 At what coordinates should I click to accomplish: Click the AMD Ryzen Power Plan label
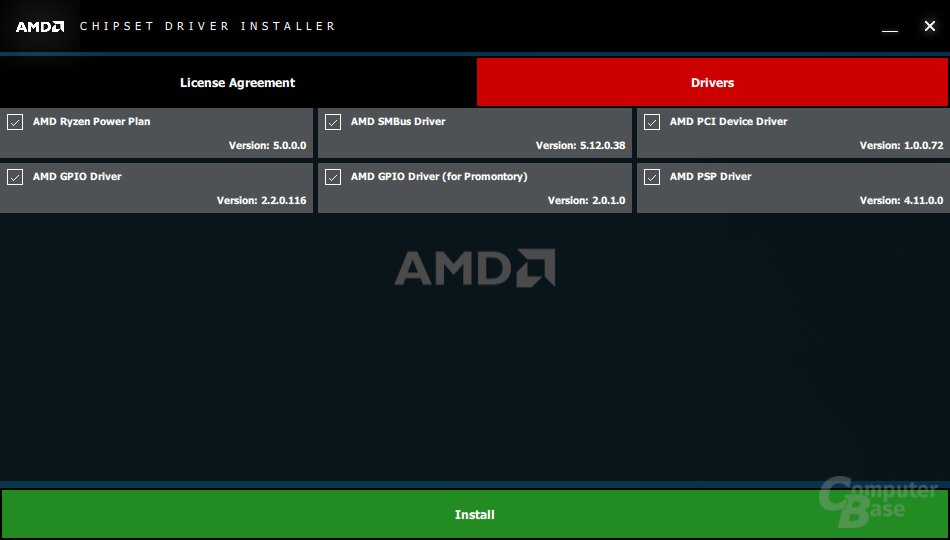click(91, 121)
